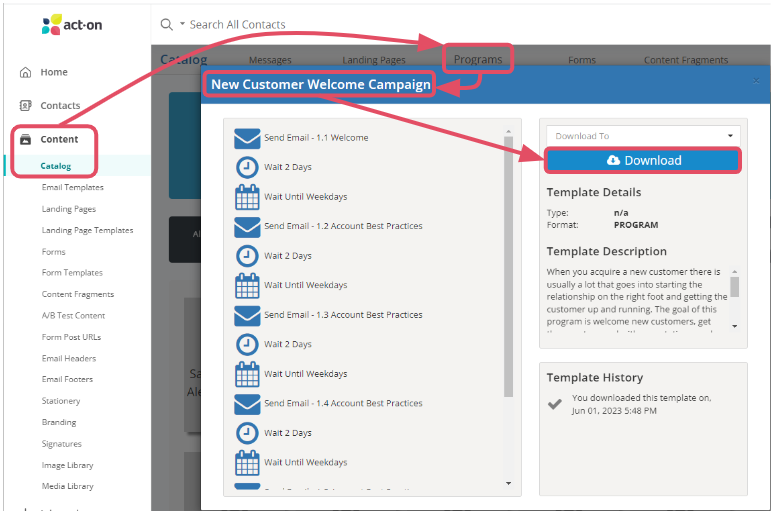Click program steps scrollbar up arrow
Viewport: 774px width, 513px height.
click(508, 131)
